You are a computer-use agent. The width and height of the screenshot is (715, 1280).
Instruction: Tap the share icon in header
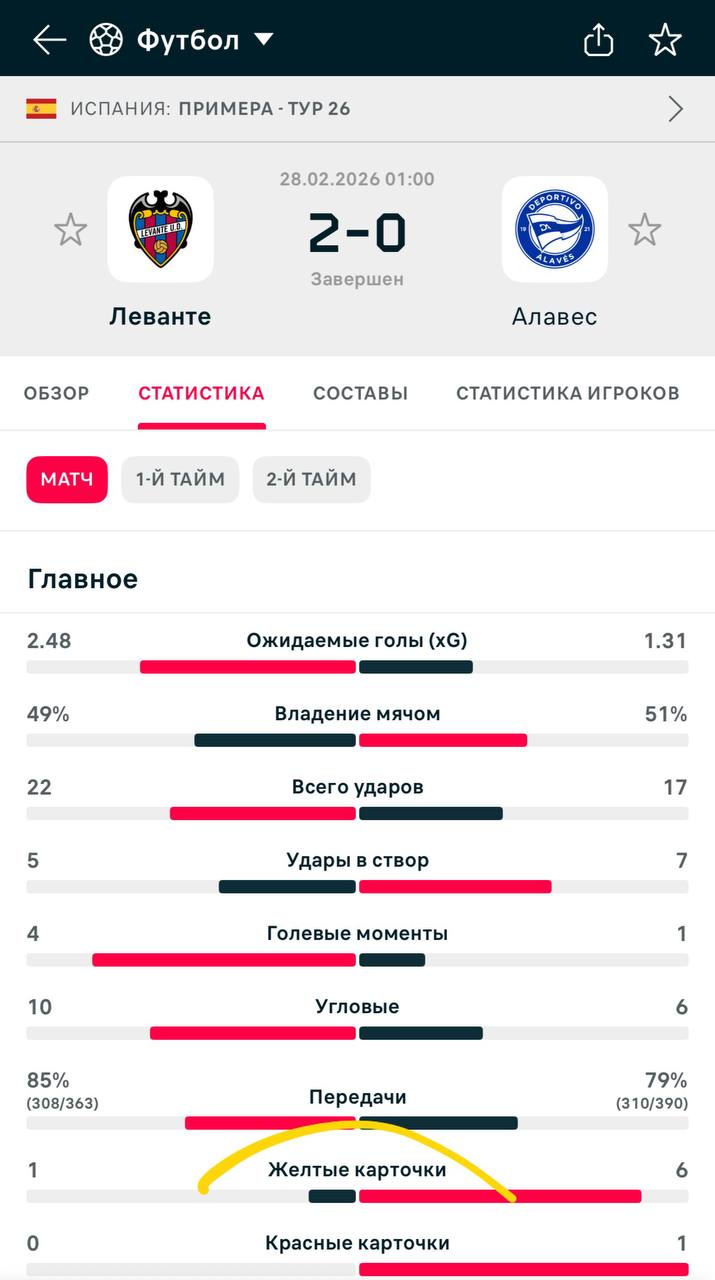point(598,40)
